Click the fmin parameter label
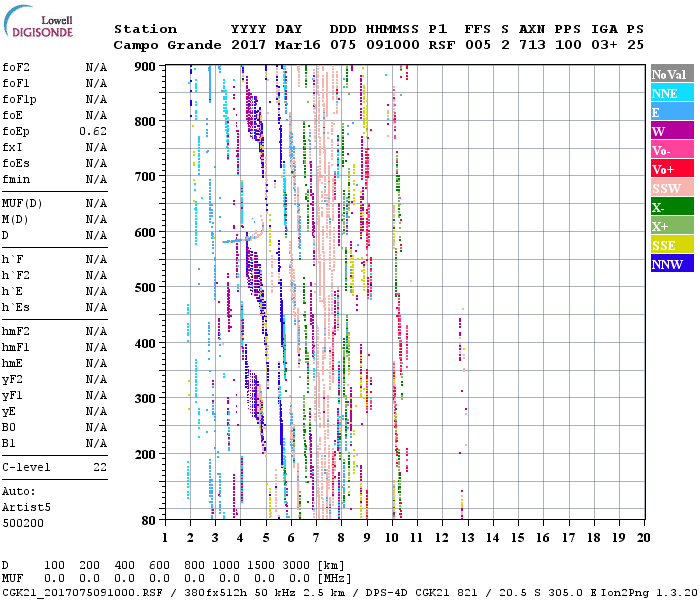700x600 pixels. [x=16, y=179]
